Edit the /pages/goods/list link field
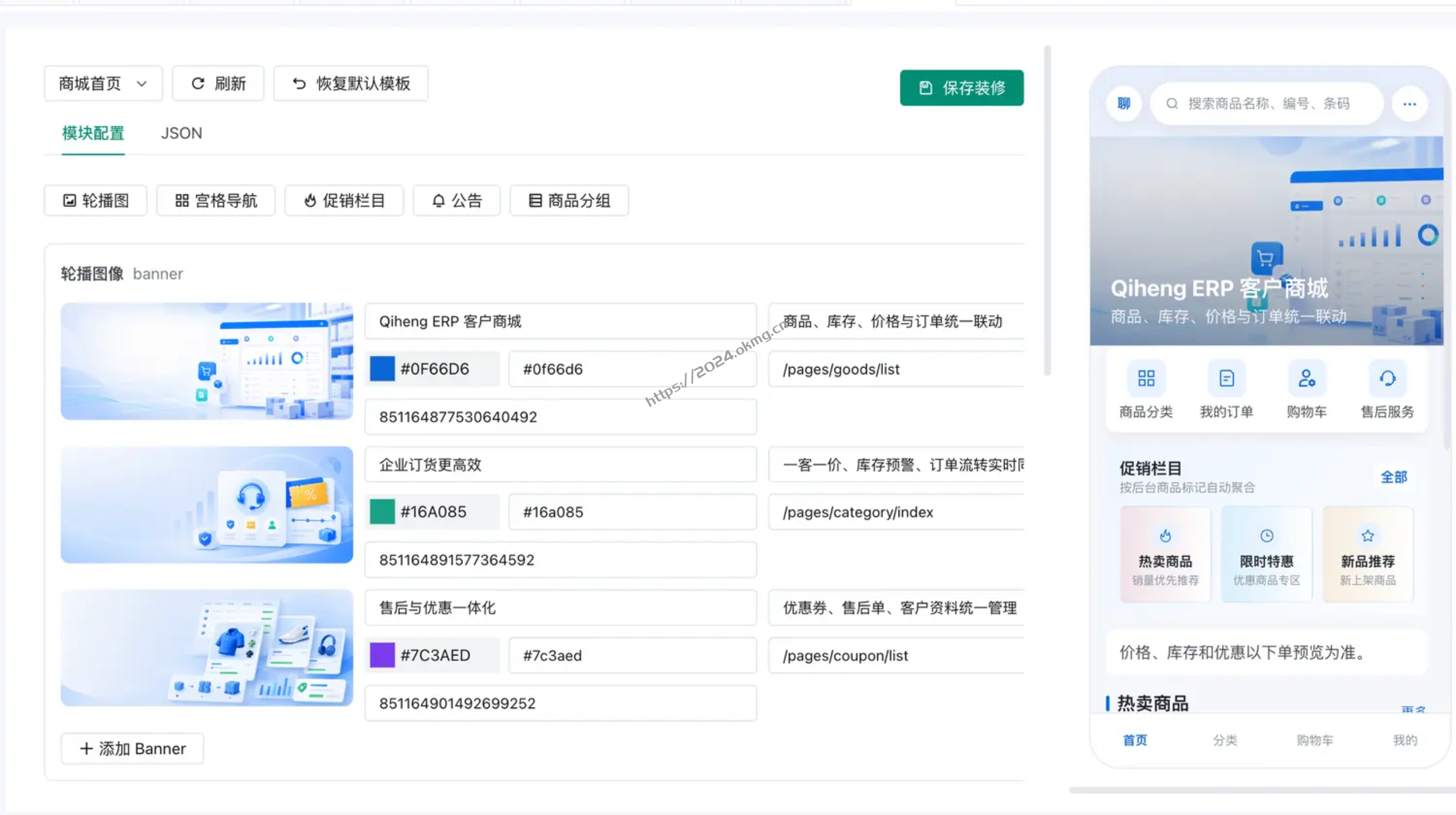The image size is (1456, 815). pyautogui.click(x=896, y=369)
